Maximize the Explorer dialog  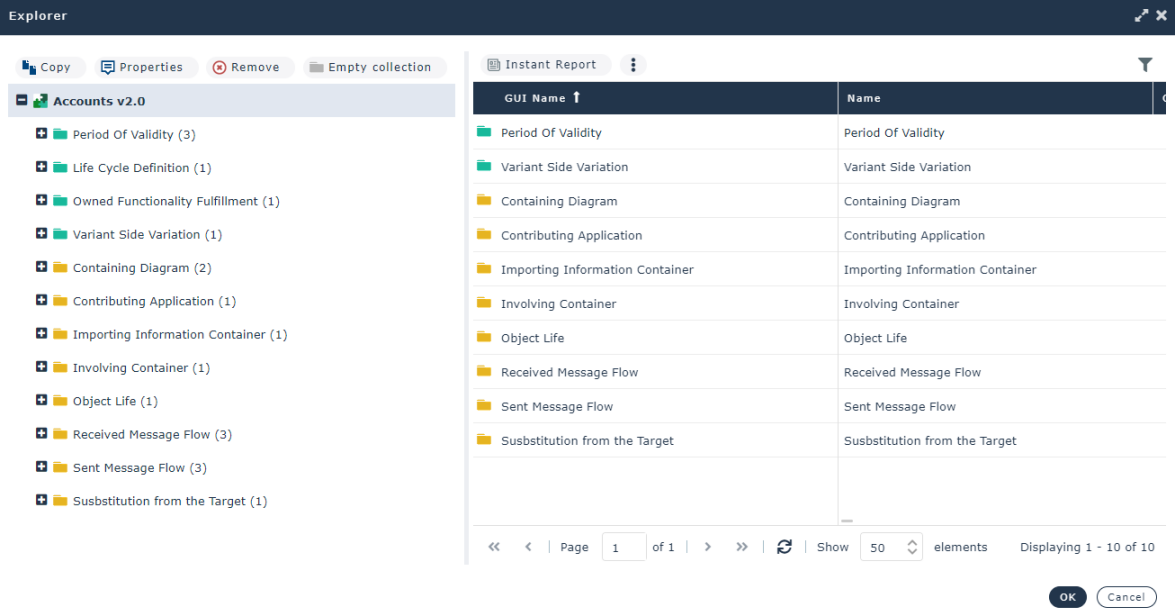coord(1141,16)
